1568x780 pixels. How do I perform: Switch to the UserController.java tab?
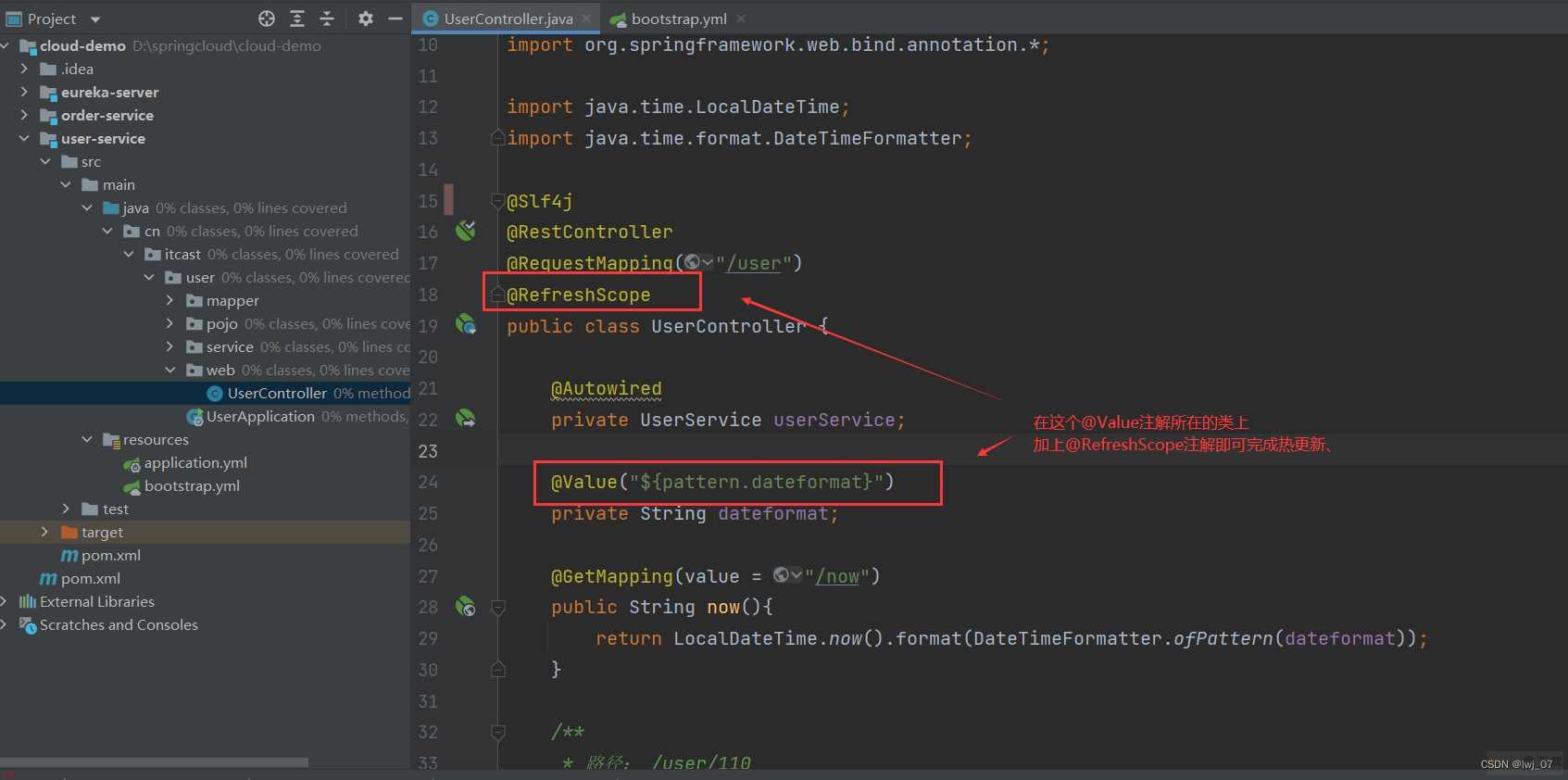[x=508, y=19]
